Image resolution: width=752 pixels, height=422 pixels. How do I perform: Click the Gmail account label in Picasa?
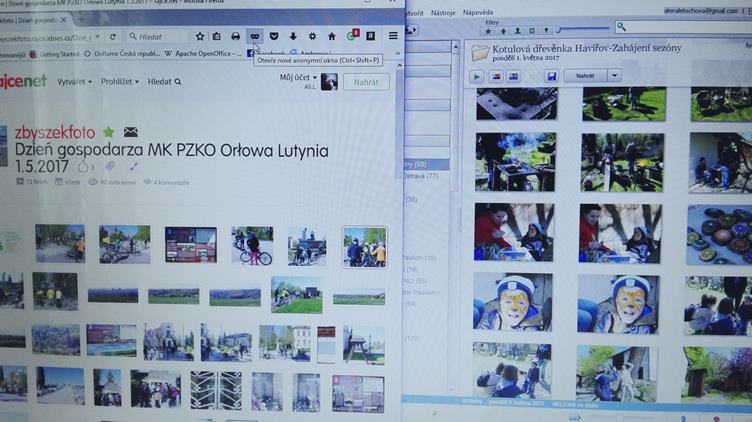tap(701, 11)
